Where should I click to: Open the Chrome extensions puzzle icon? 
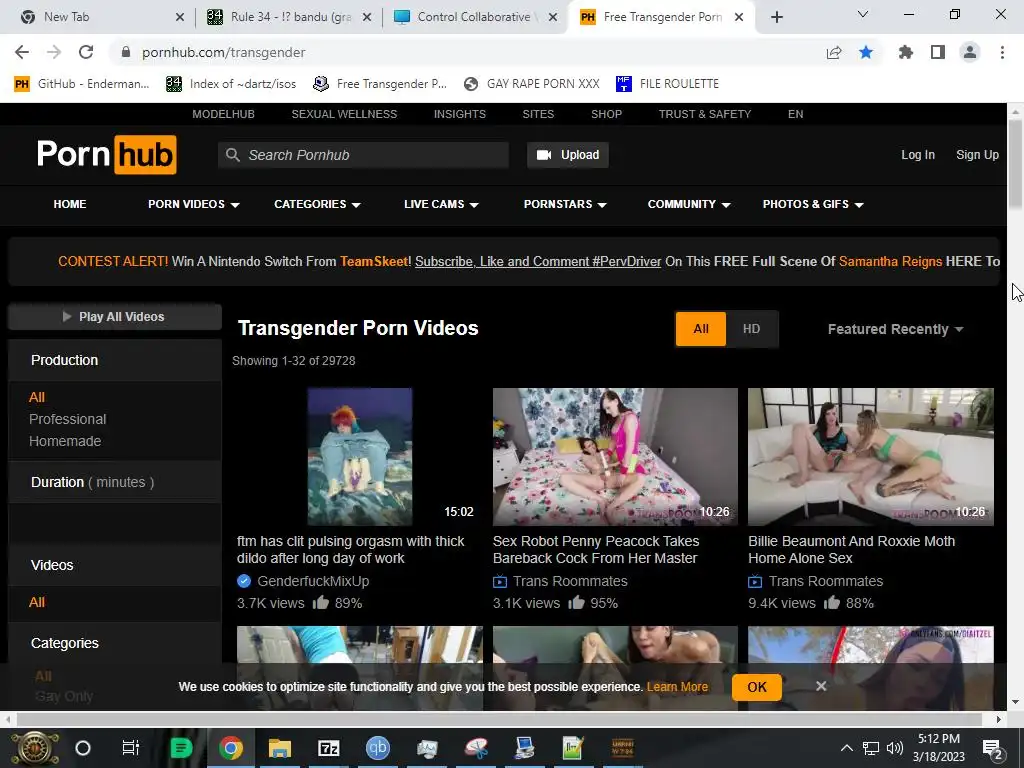point(905,52)
